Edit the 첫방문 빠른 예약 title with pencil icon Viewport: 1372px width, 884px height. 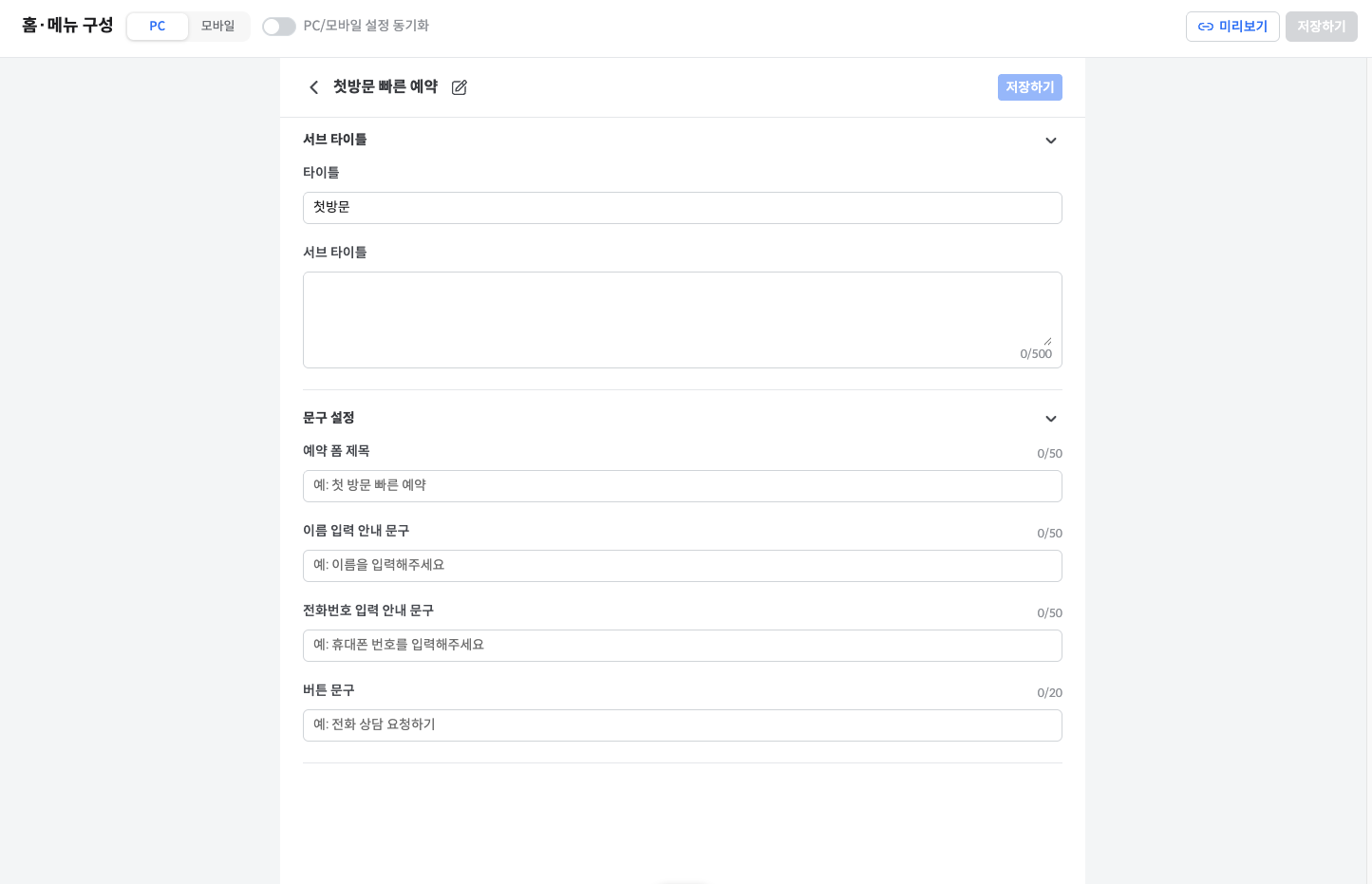(460, 87)
